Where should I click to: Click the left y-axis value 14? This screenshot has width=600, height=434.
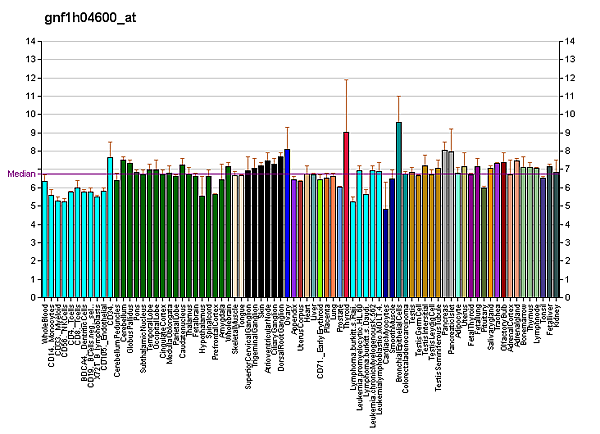[32, 41]
